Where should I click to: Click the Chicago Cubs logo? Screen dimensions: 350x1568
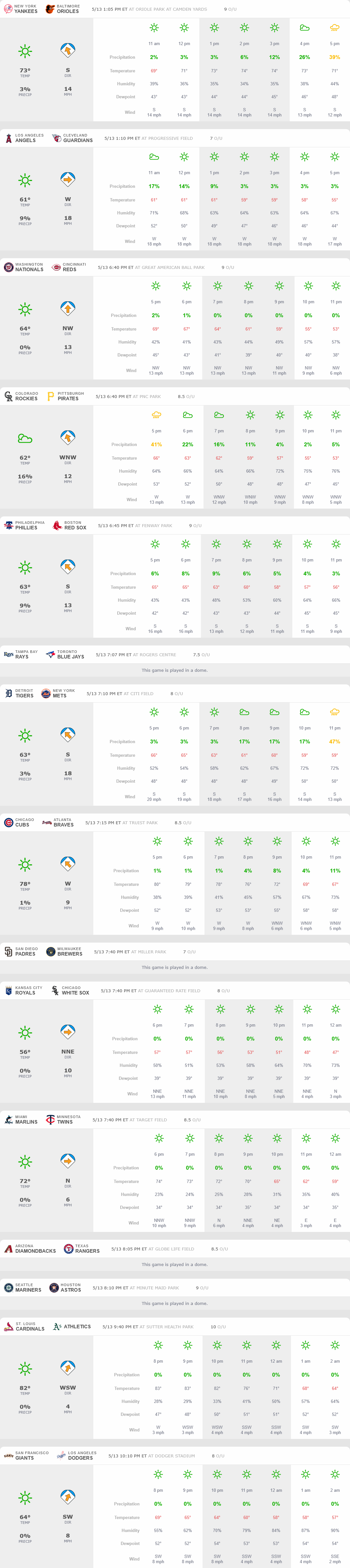[x=8, y=822]
